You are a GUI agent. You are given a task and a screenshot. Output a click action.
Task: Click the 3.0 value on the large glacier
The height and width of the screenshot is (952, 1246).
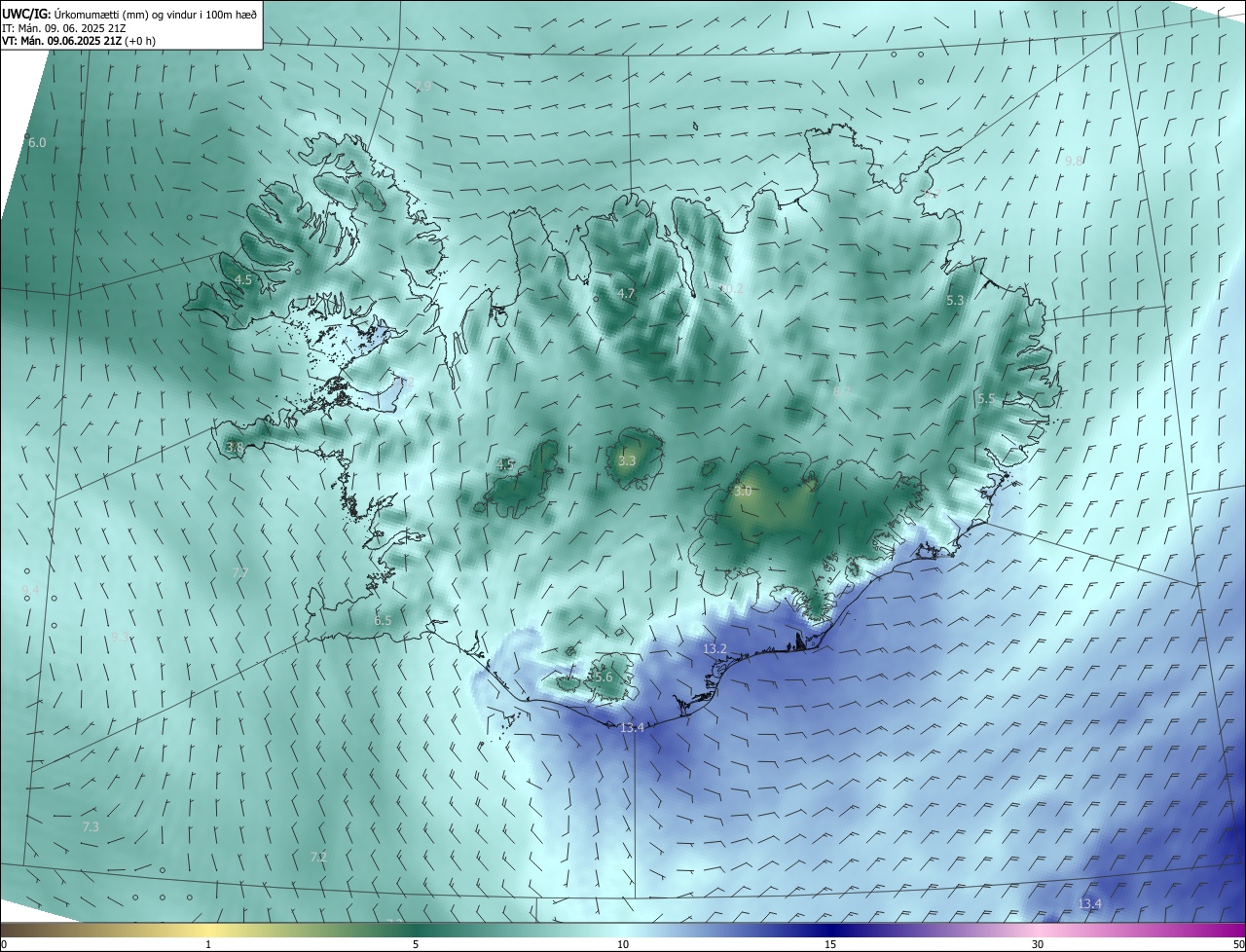743,492
